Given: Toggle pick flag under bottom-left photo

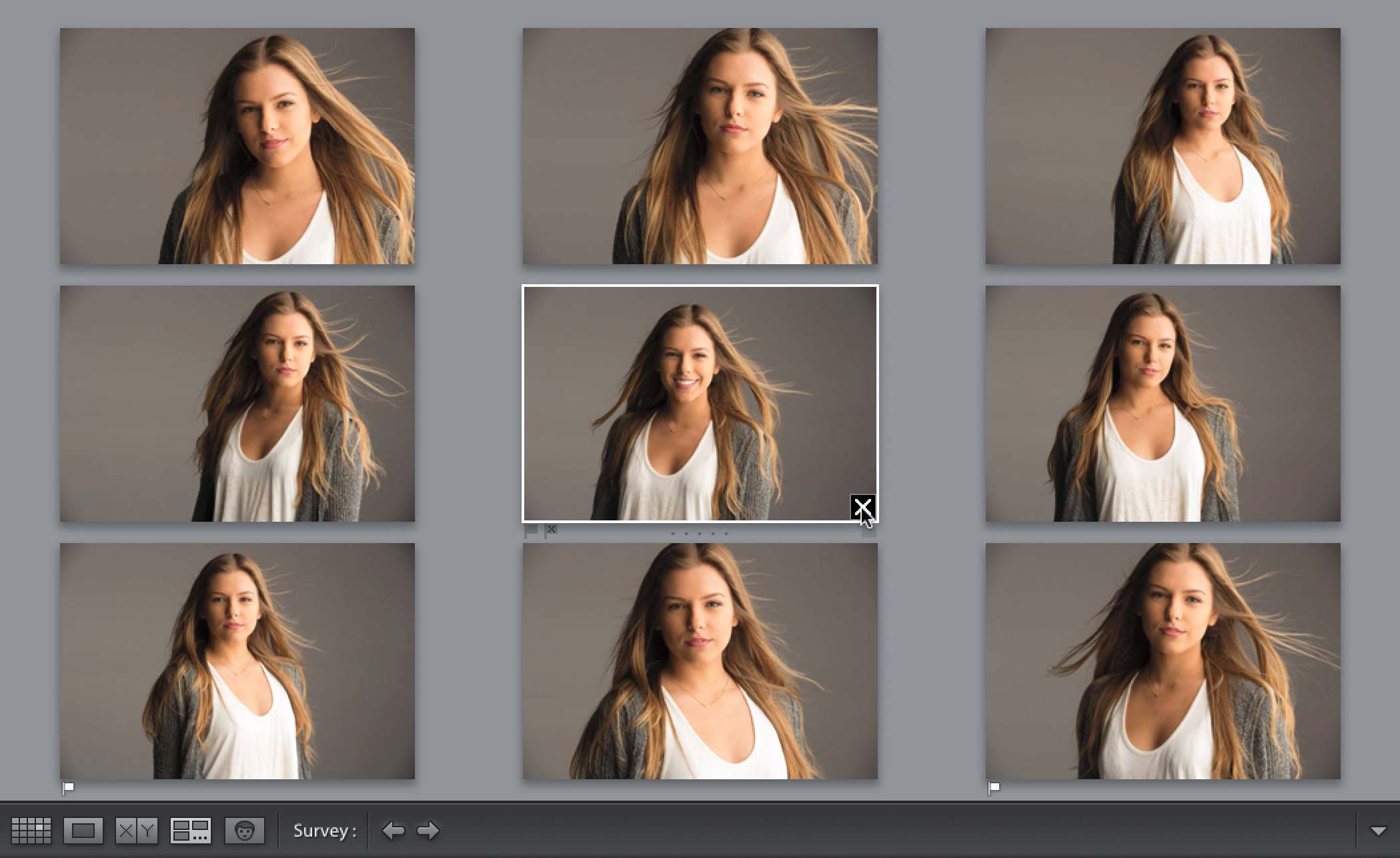Looking at the screenshot, I should pos(68,788).
